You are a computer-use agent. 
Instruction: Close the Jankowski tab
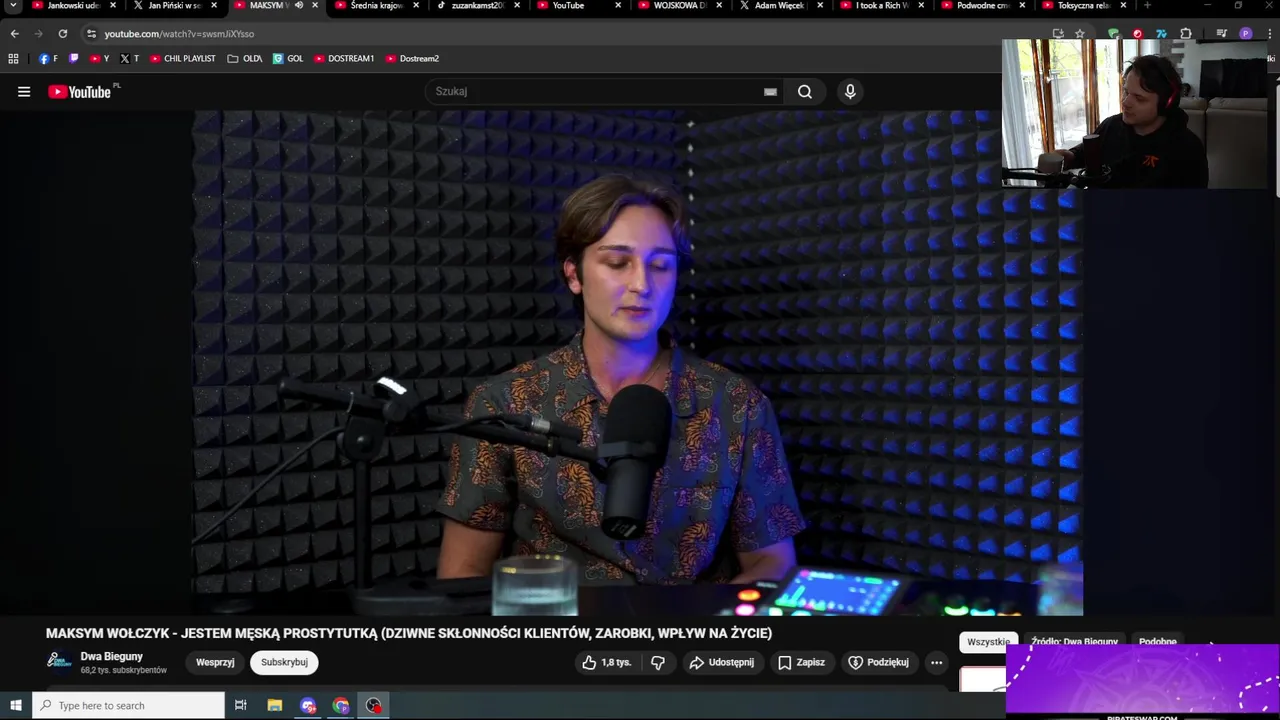(x=113, y=5)
